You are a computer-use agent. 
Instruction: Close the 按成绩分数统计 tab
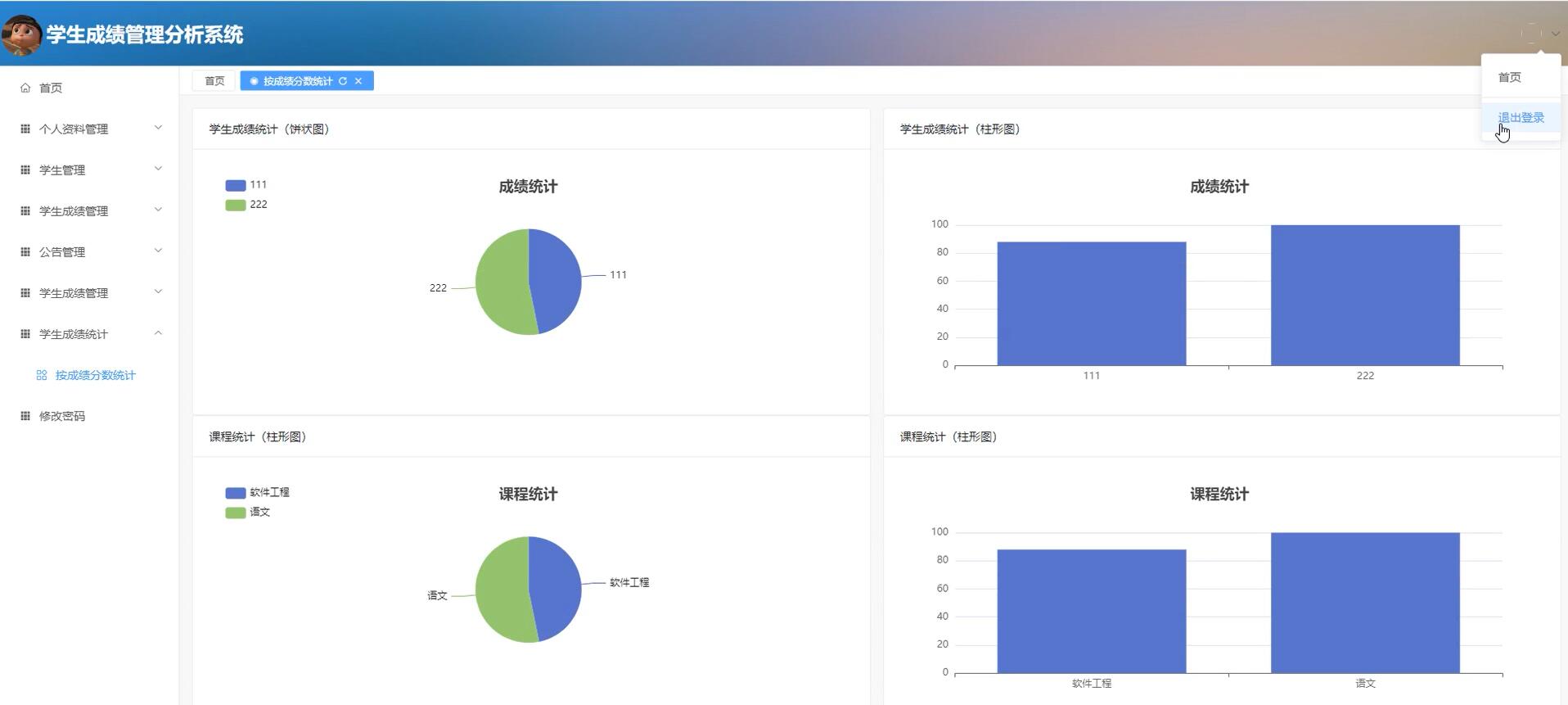click(358, 81)
